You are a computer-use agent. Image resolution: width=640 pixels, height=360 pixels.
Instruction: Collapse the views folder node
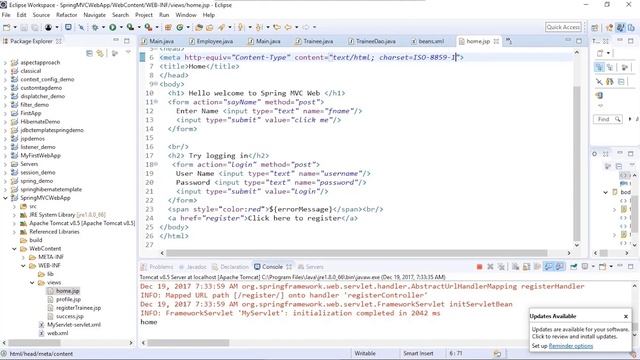32,282
